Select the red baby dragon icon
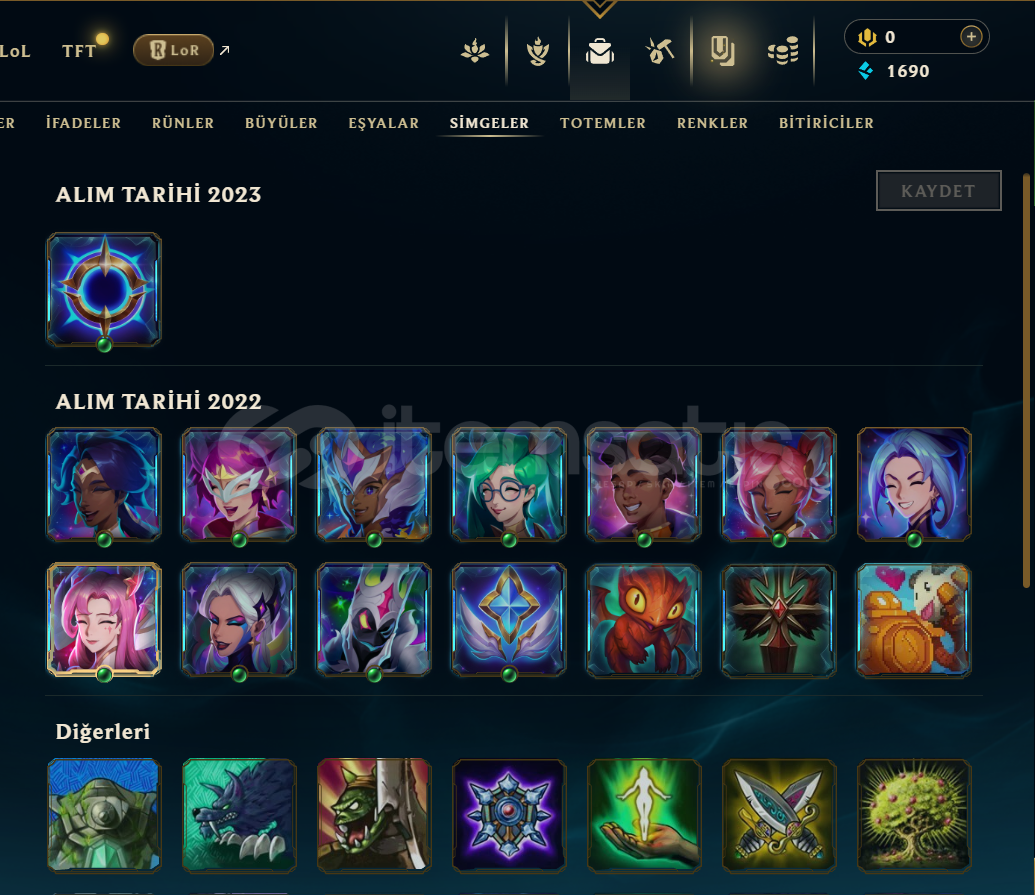Viewport: 1035px width, 895px height. (x=644, y=620)
